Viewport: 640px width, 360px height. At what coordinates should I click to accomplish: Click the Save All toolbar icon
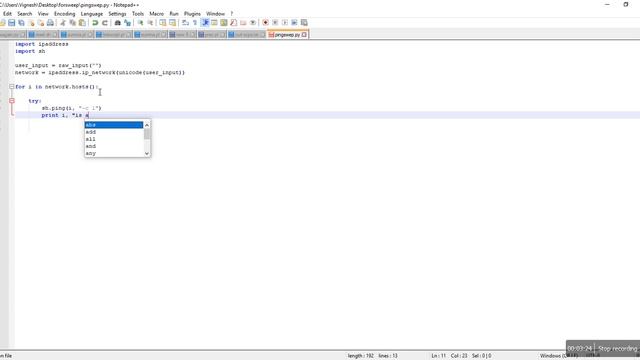(21, 23)
